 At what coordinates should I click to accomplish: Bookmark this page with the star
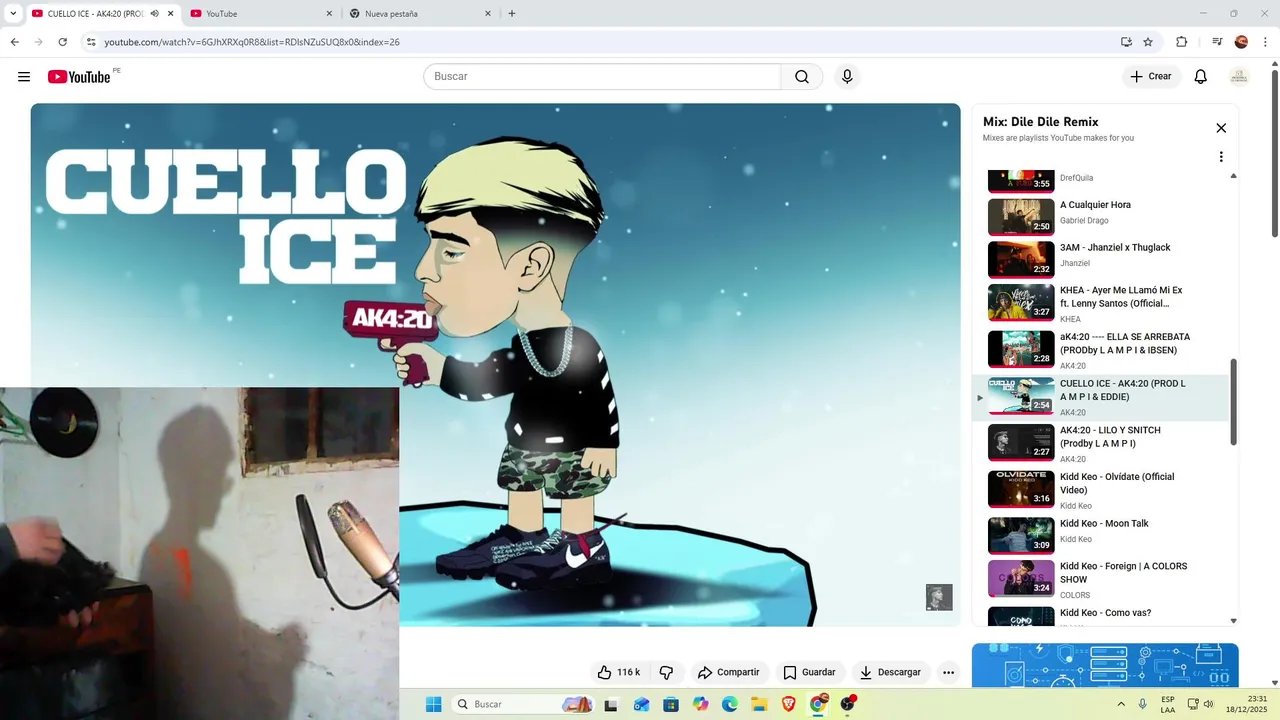tap(1148, 42)
